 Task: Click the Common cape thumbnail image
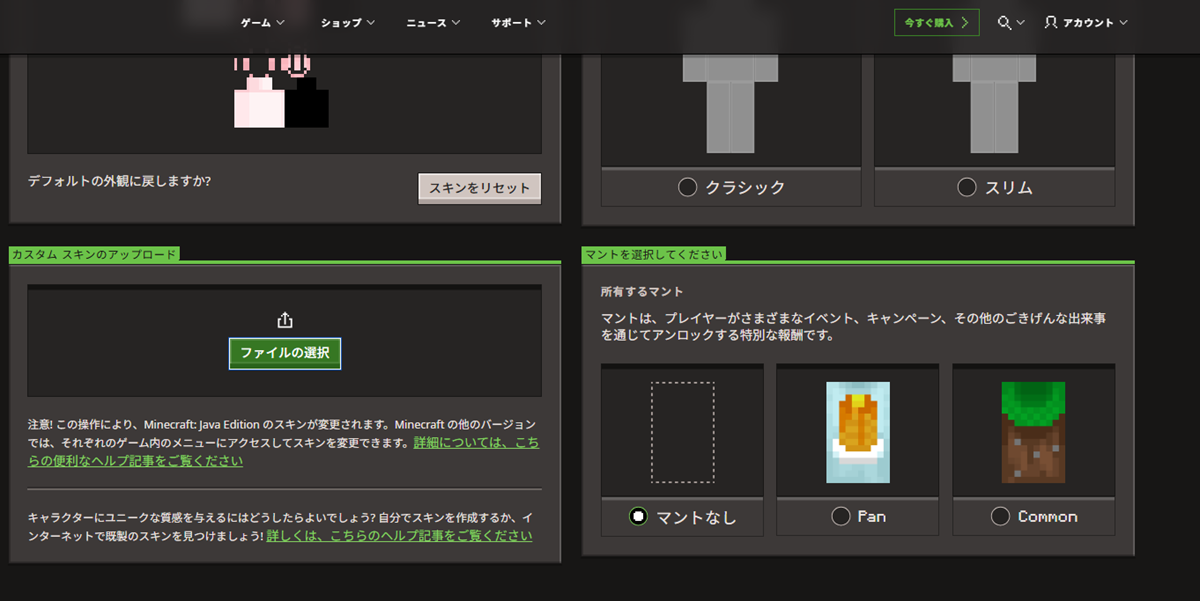pos(1034,432)
